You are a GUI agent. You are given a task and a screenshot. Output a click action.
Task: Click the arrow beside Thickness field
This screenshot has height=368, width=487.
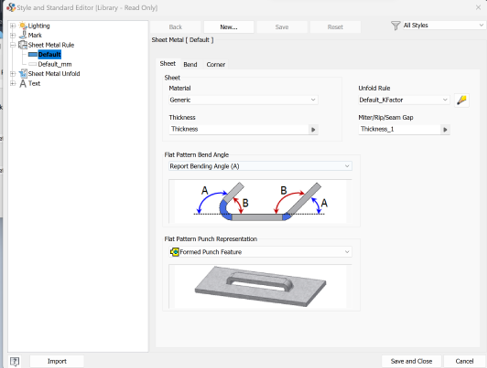coord(313,129)
